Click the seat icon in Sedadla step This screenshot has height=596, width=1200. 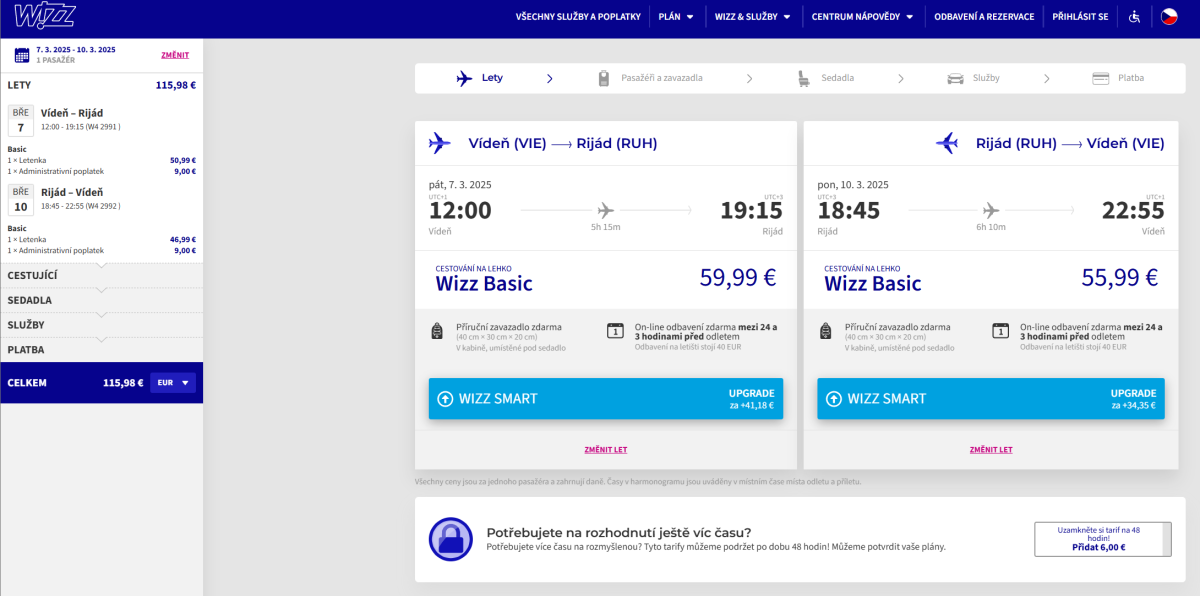[804, 78]
